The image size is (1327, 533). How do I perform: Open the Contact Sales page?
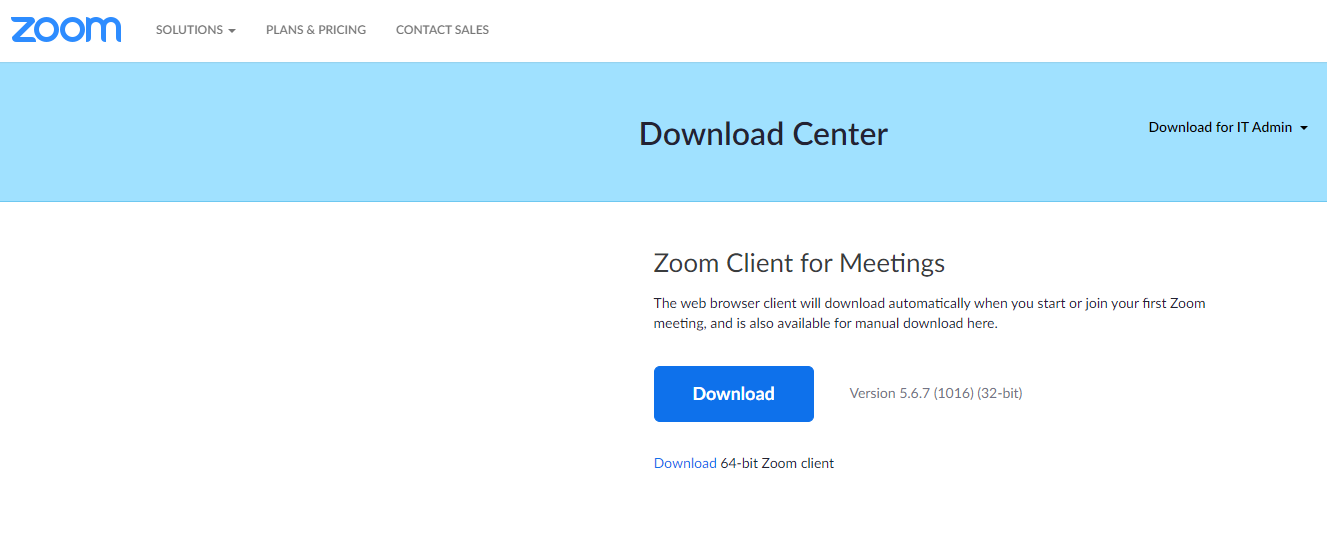pos(442,30)
